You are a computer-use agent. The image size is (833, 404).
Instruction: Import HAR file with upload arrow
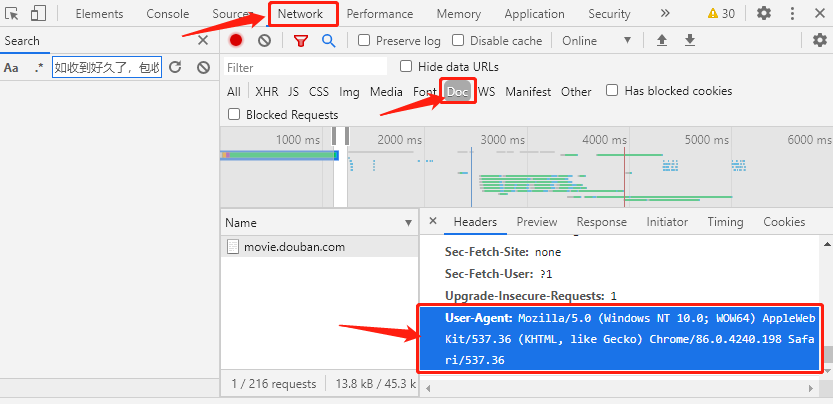(662, 40)
